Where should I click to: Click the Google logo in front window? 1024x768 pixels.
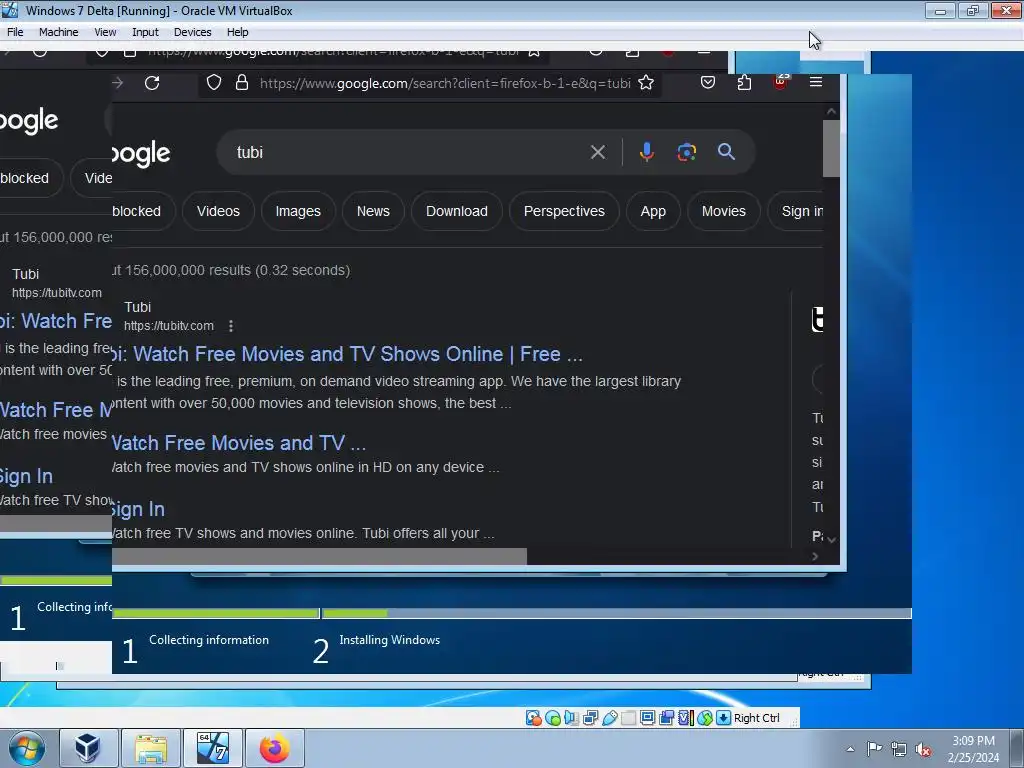[x=141, y=153]
